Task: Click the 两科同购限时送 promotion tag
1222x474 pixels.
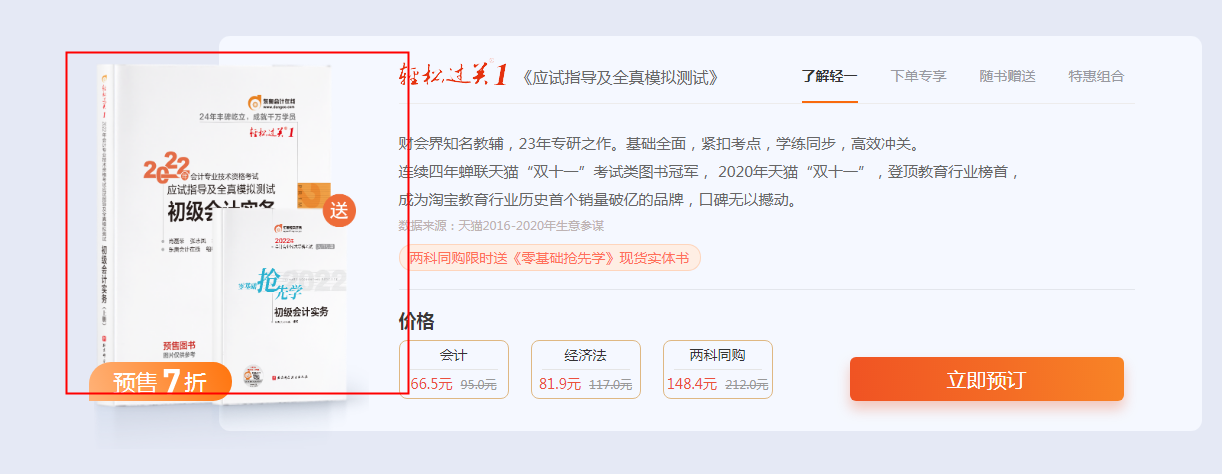Action: pos(549,258)
